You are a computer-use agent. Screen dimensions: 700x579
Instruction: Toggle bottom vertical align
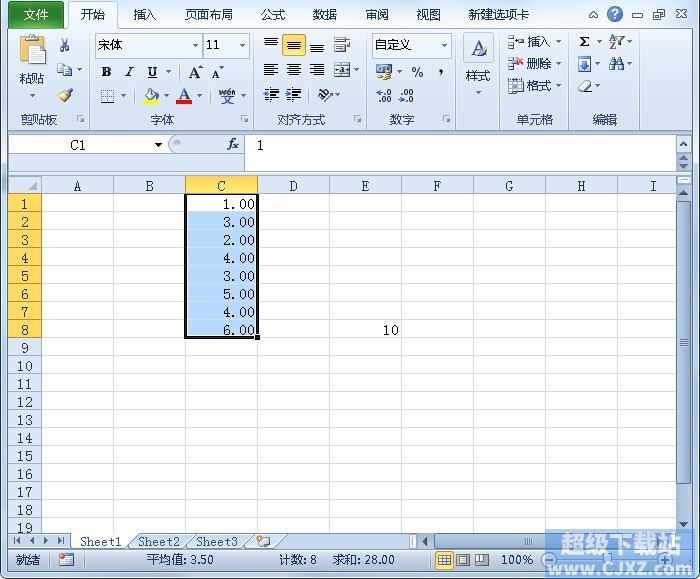[317, 45]
